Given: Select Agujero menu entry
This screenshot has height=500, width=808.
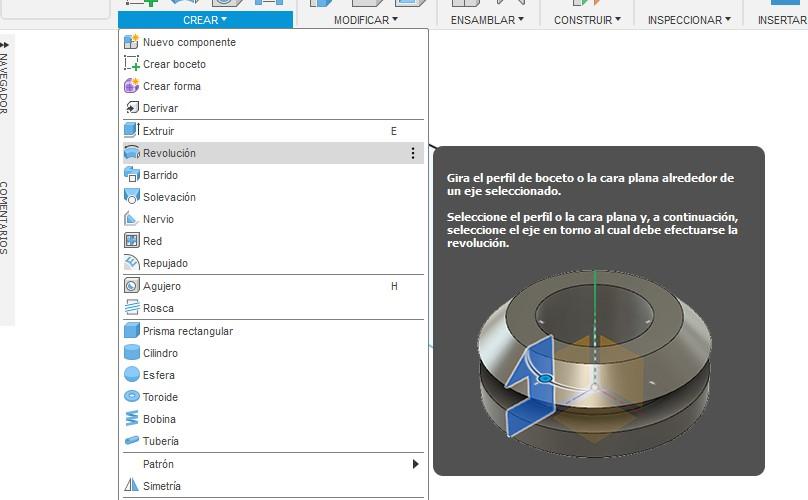Looking at the screenshot, I should [273, 286].
